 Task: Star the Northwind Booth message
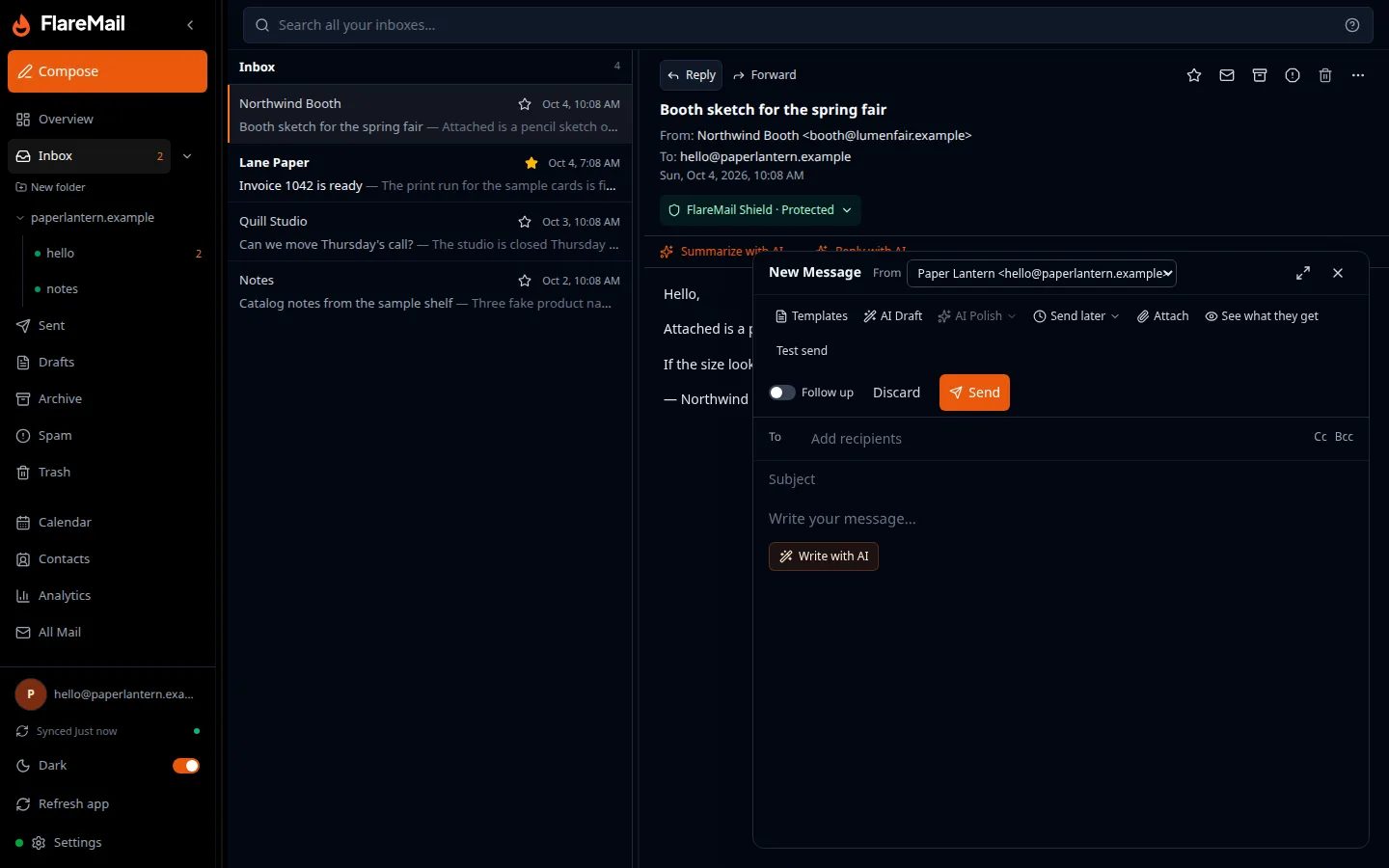tap(525, 104)
